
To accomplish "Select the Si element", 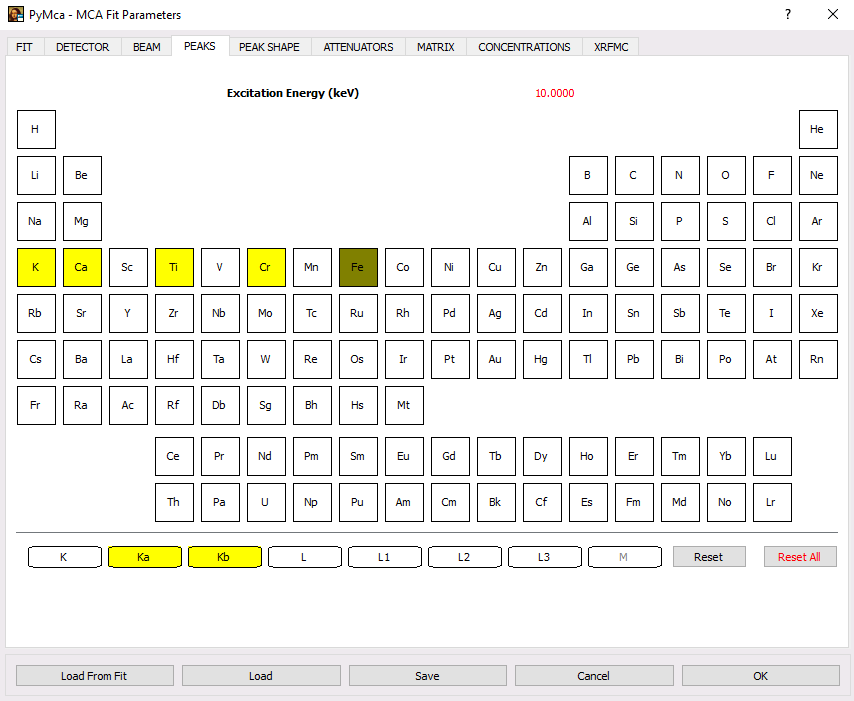I will click(x=634, y=222).
